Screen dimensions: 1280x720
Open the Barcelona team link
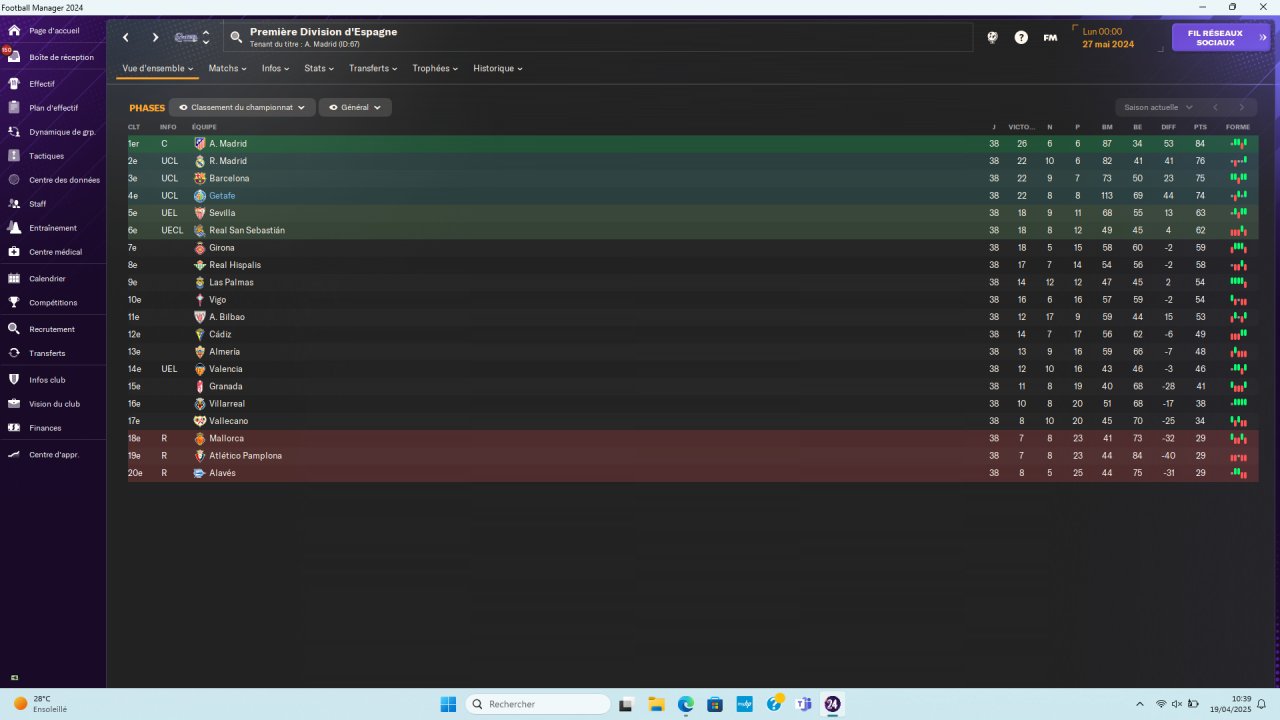[229, 179]
